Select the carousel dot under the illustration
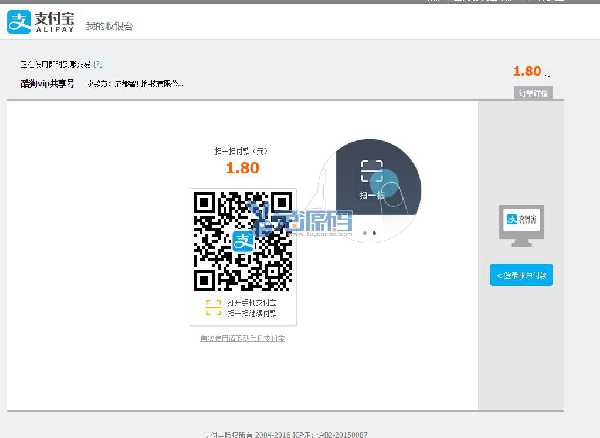The height and width of the screenshot is (438, 600). (x=374, y=233)
